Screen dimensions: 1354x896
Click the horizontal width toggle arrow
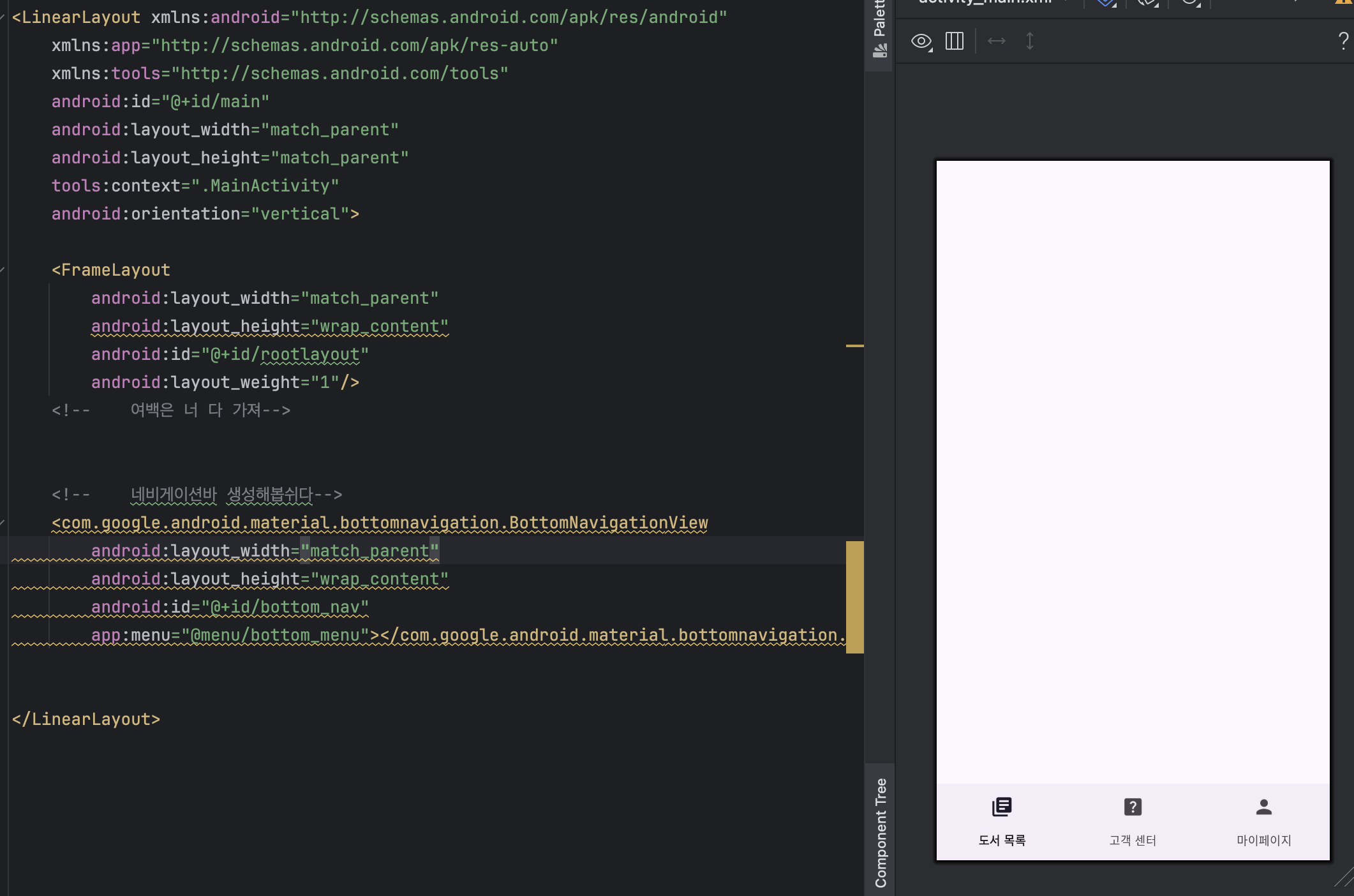pyautogui.click(x=996, y=41)
